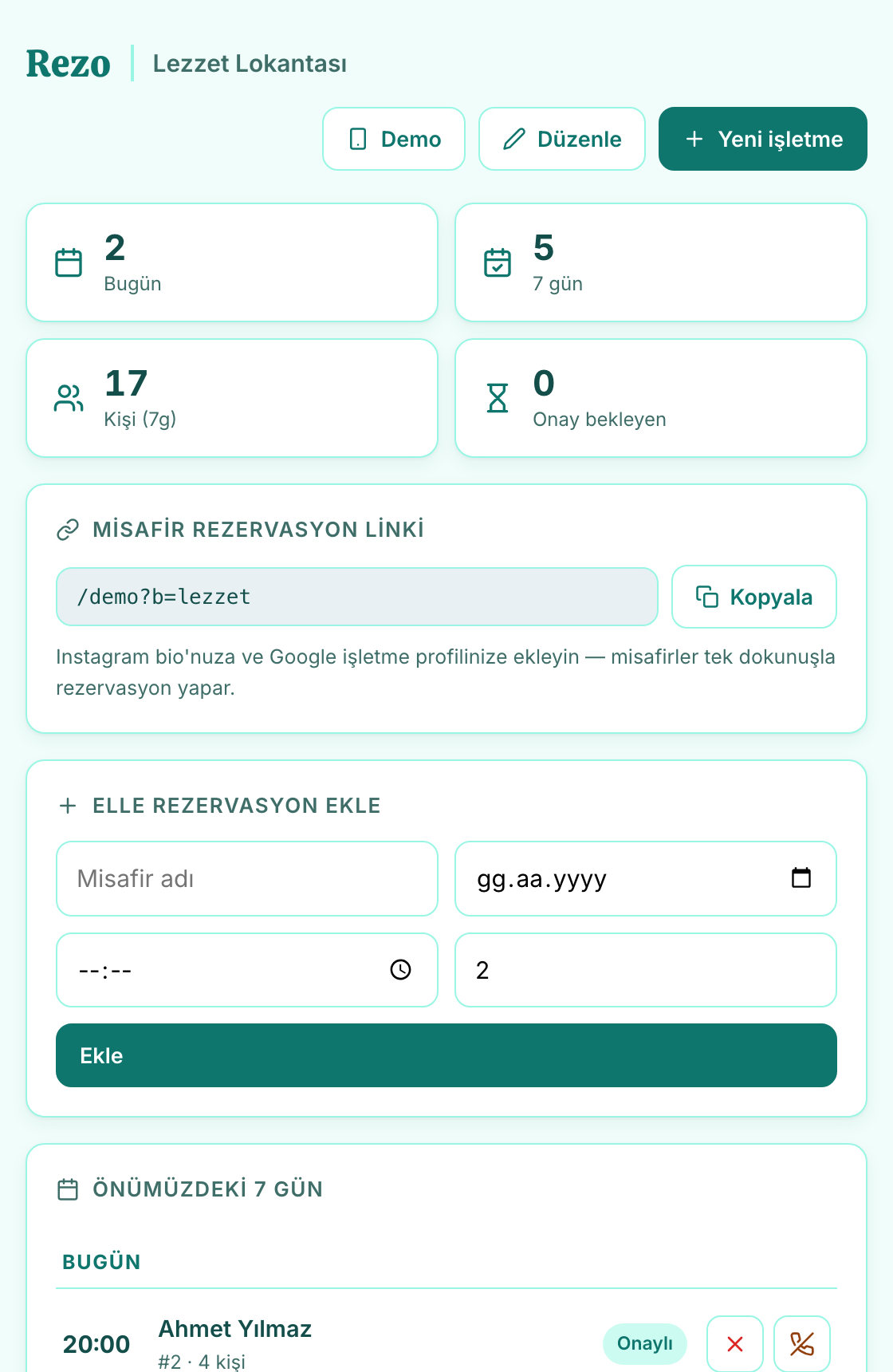Mark Ahmet Yılmaz as no-show phone icon
The image size is (893, 1372).
(x=802, y=1344)
